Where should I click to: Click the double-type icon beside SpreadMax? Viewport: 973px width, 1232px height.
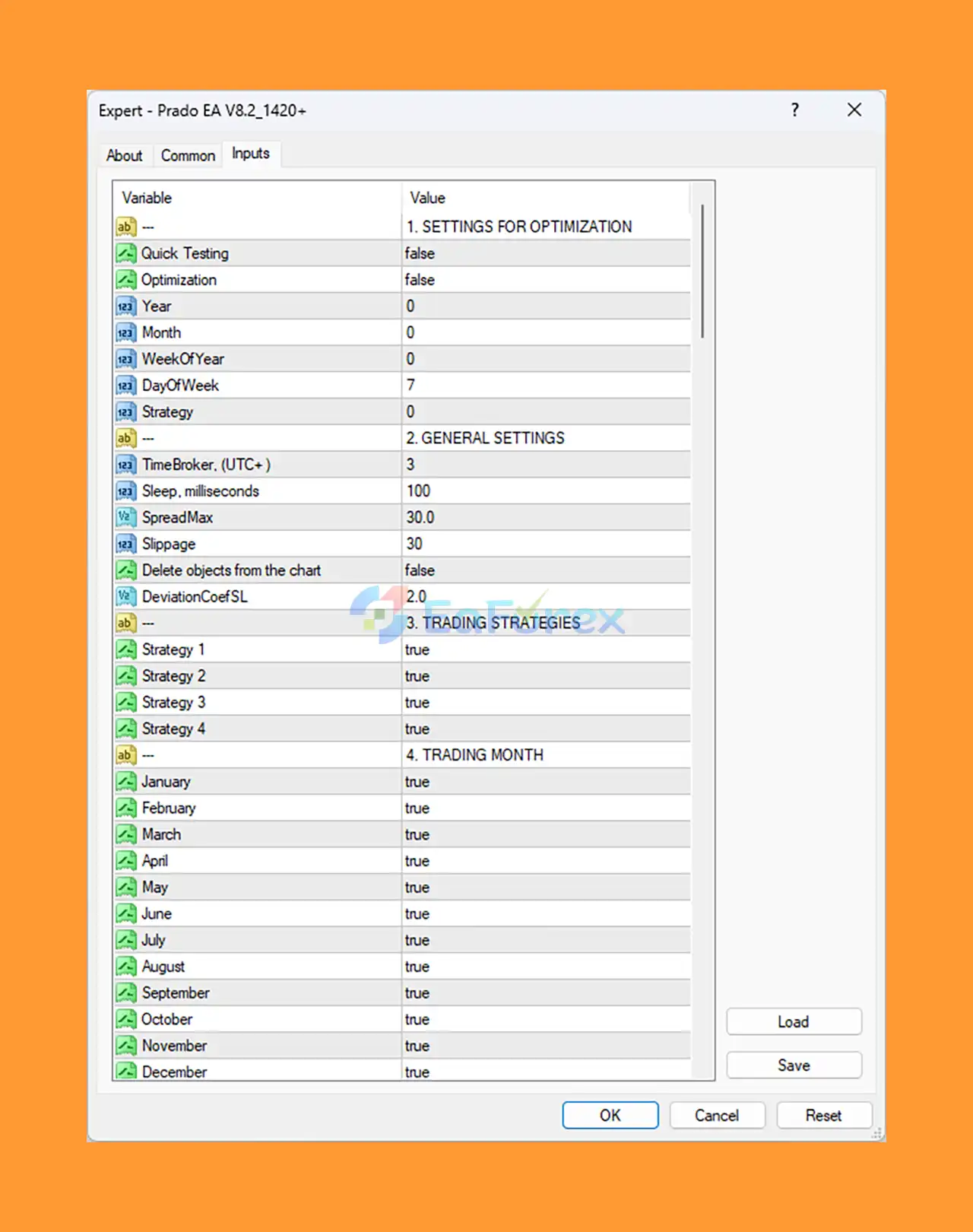coord(125,517)
